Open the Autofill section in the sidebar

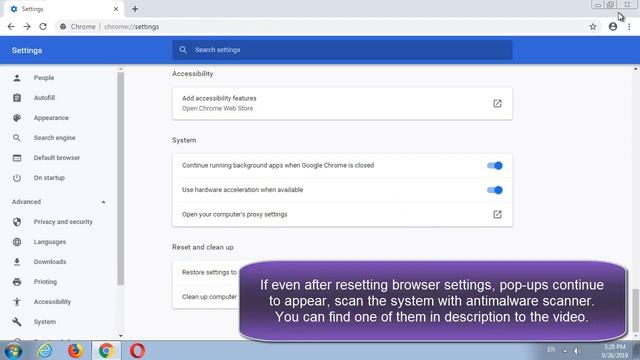tap(44, 98)
